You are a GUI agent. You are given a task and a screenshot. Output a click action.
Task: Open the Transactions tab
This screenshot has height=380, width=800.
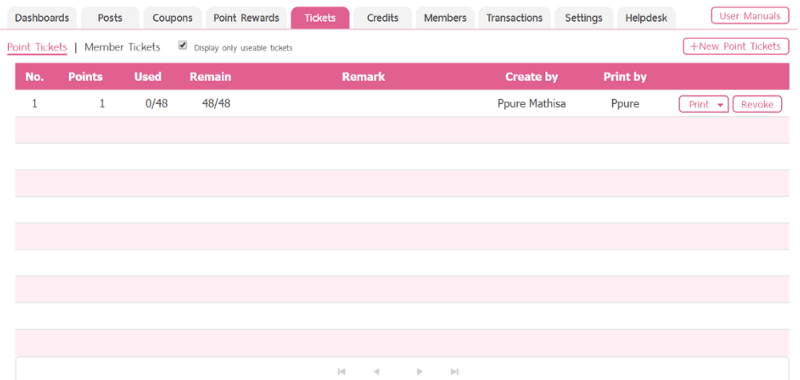(x=514, y=18)
